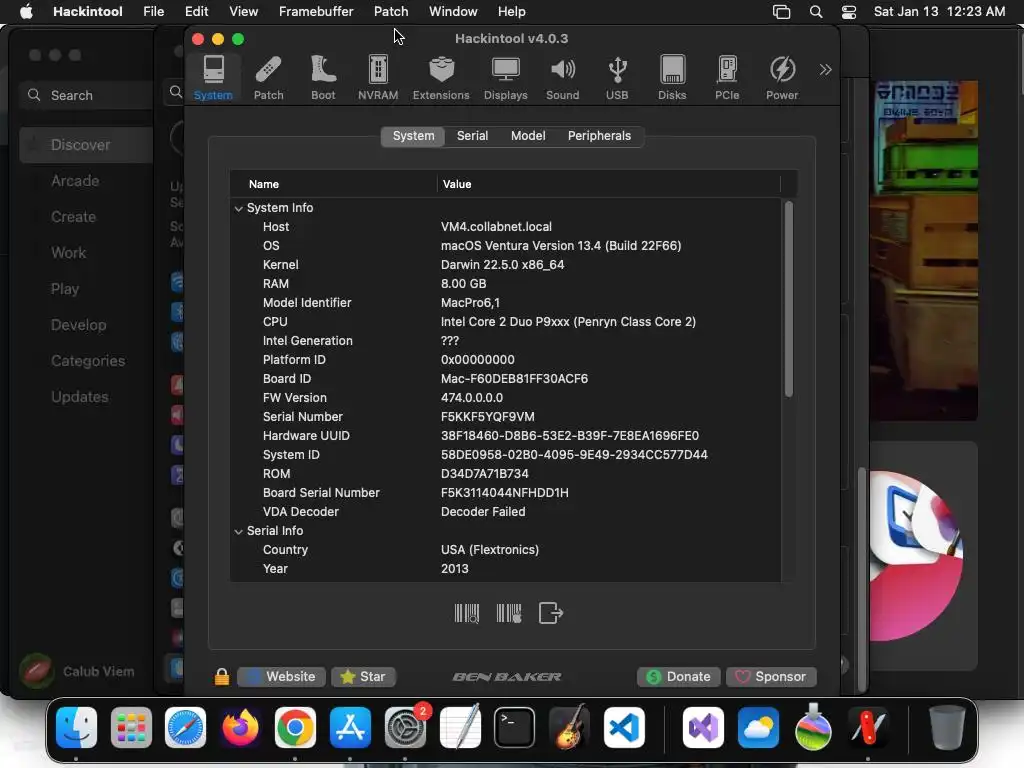
Task: Select the System toolbar icon
Action: pos(213,77)
